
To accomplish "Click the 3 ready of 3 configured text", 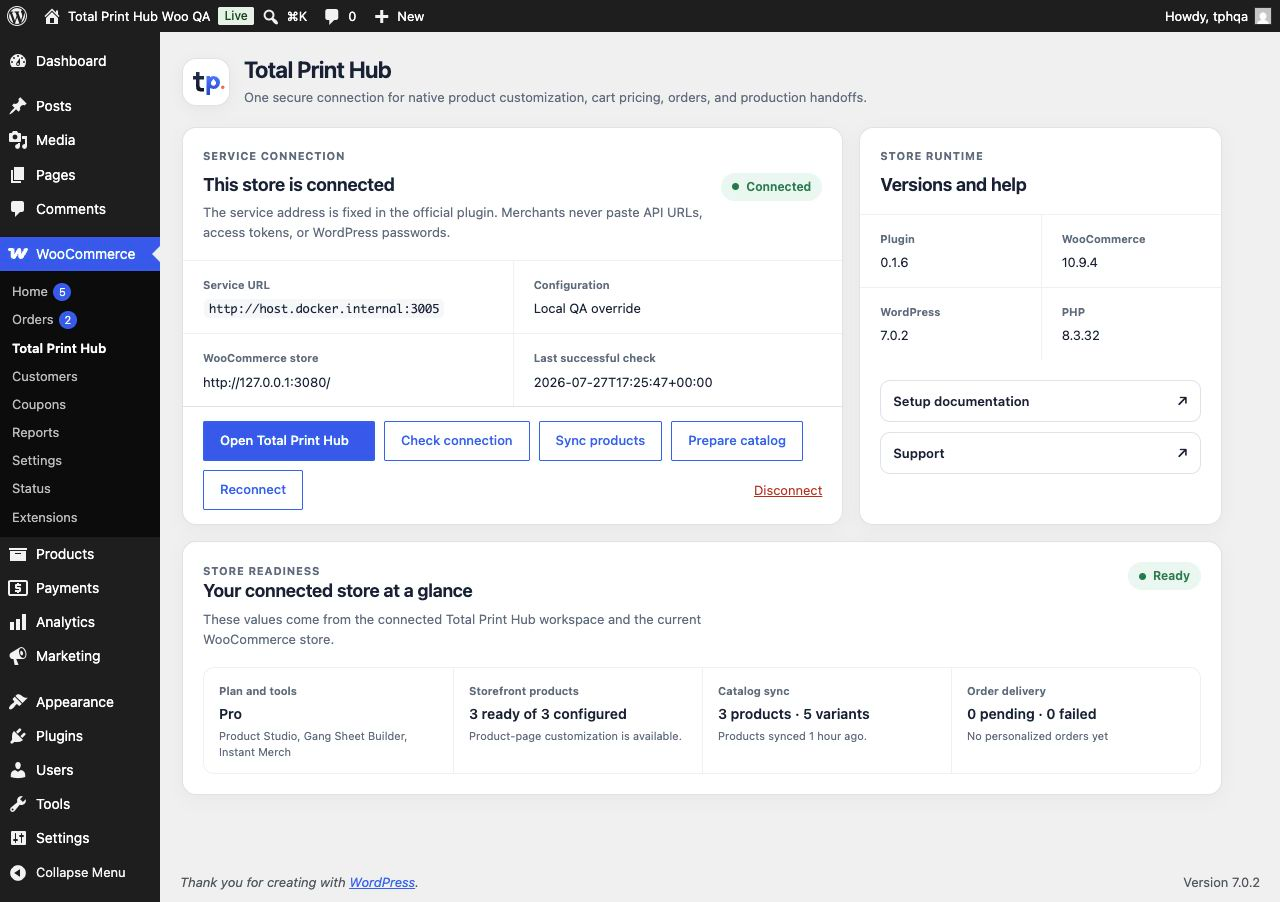I will pyautogui.click(x=548, y=714).
